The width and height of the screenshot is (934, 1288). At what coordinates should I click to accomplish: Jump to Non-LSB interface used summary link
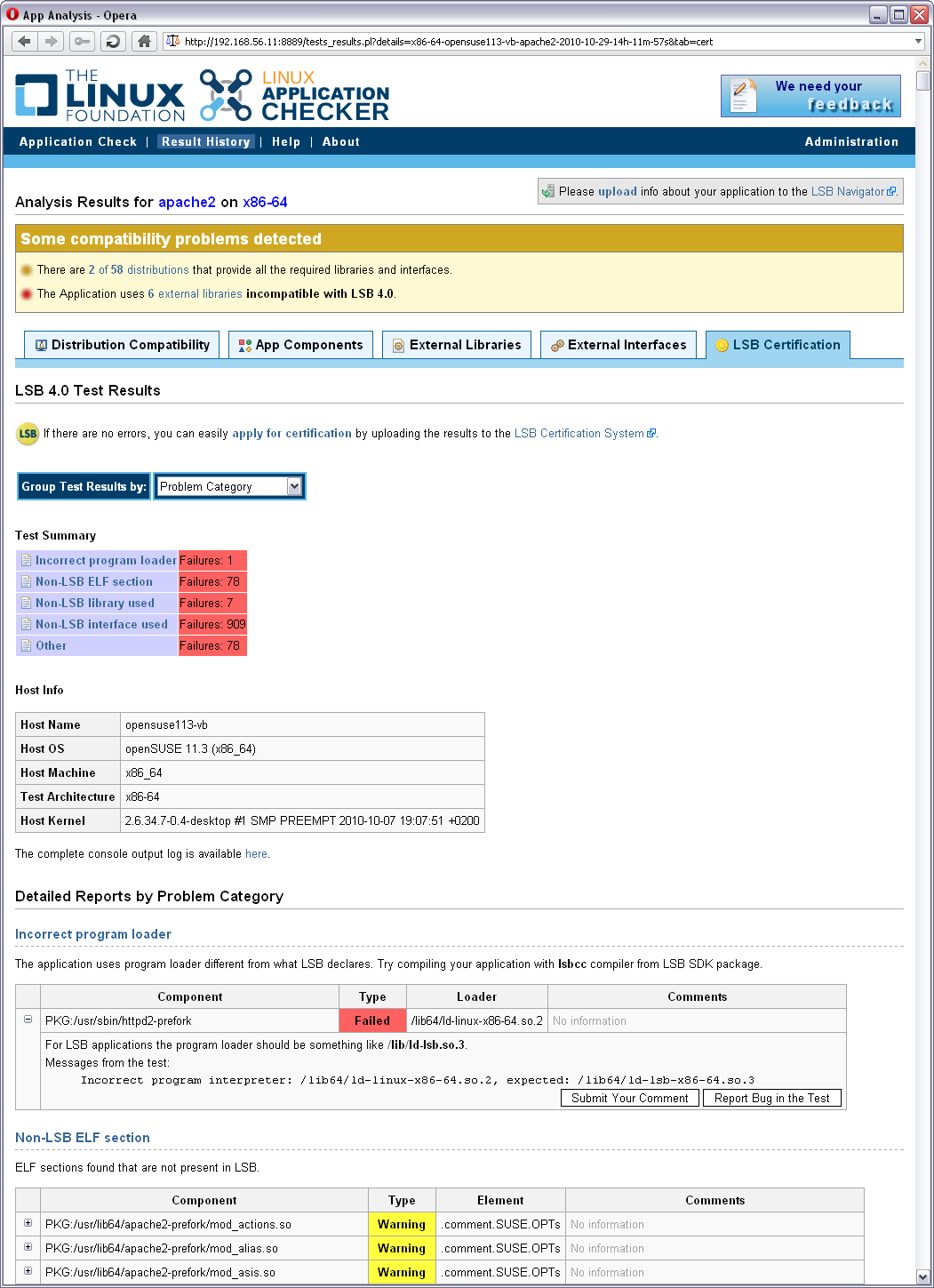tap(101, 625)
